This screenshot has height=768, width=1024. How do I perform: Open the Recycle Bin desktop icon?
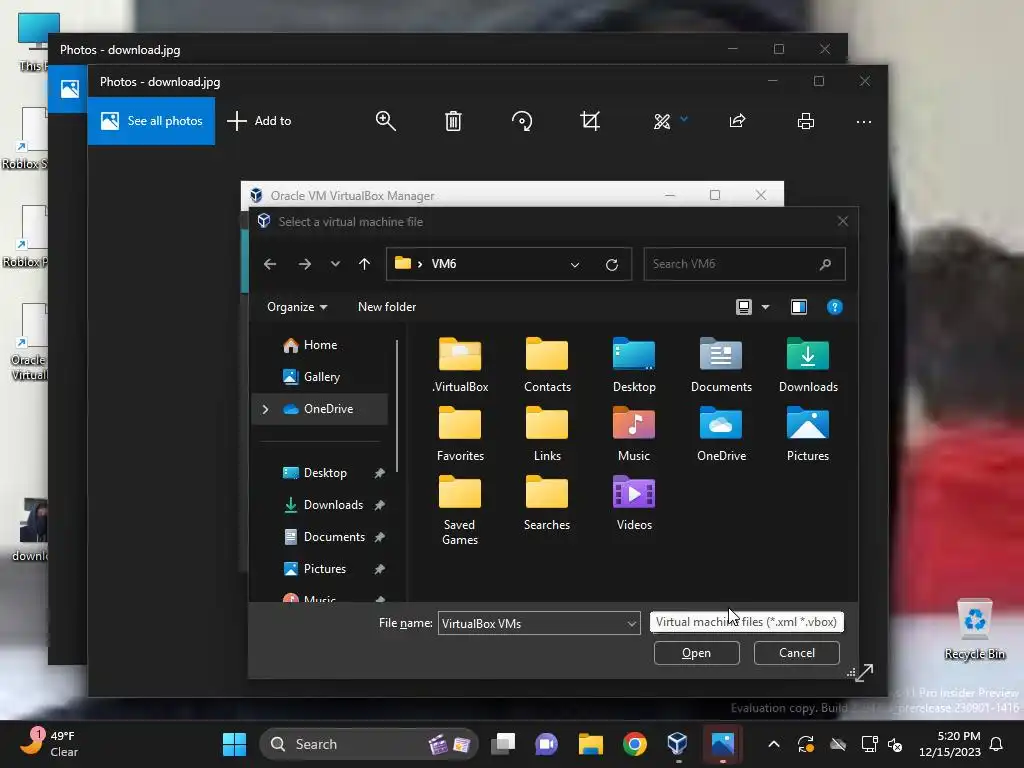click(x=974, y=630)
